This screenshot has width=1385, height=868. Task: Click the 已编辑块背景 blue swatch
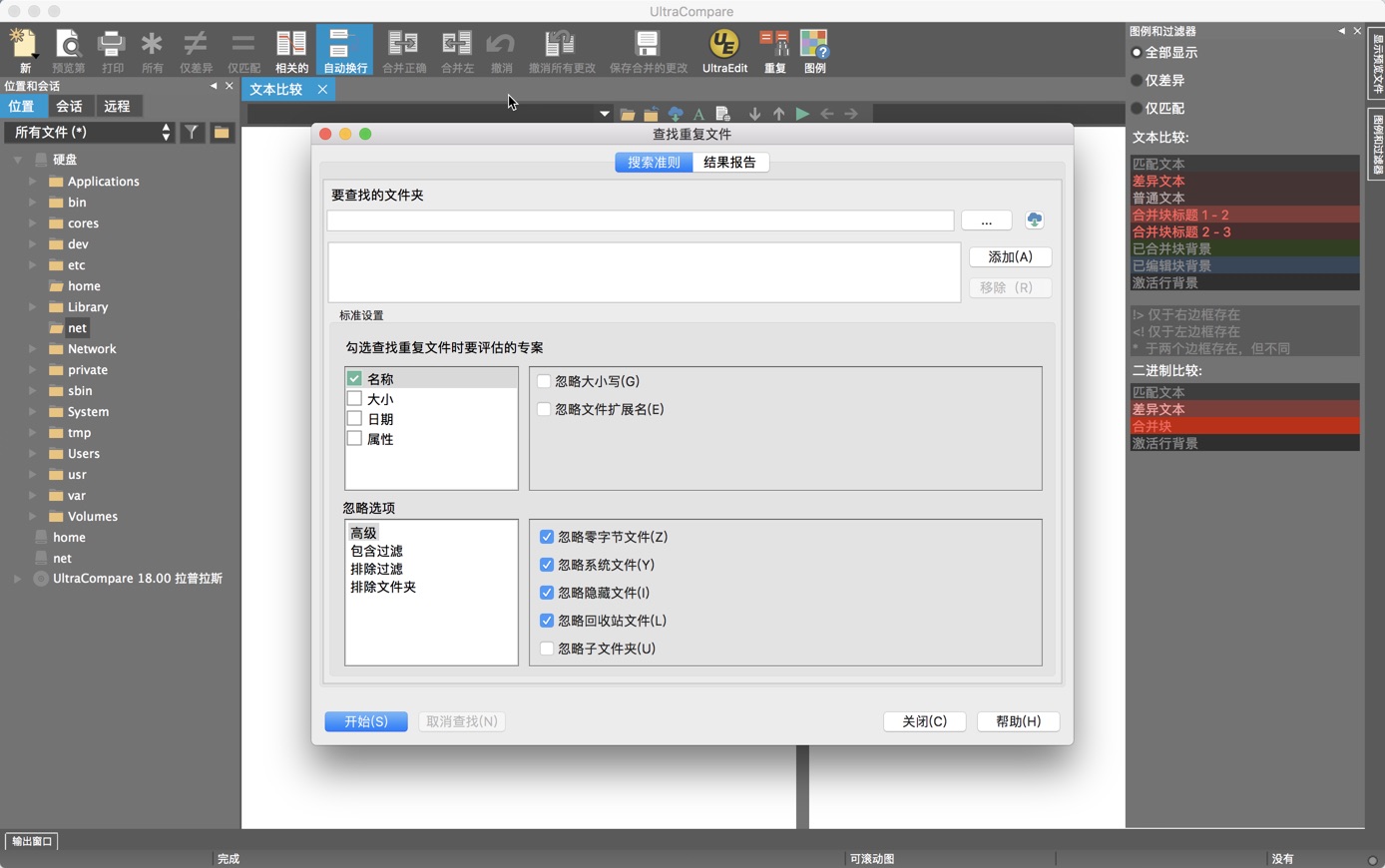1245,265
